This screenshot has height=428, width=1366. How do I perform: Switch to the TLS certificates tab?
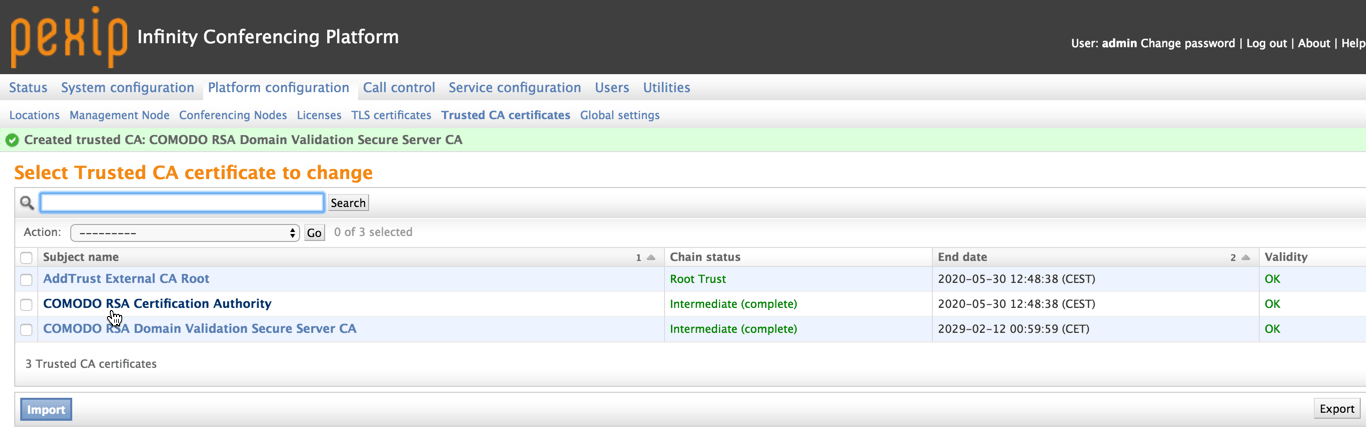(x=391, y=115)
